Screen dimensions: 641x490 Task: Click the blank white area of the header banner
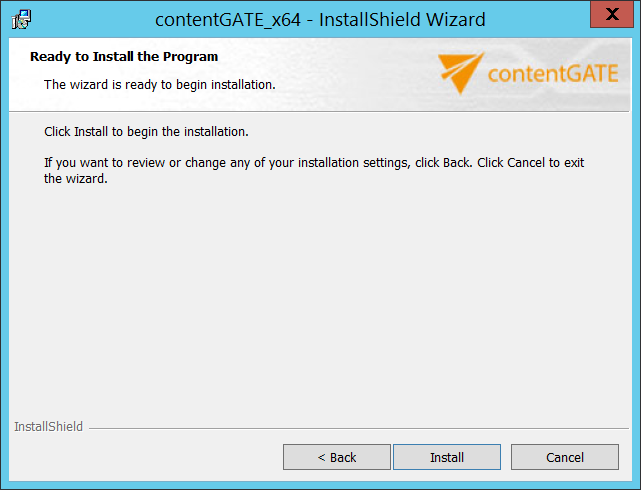click(x=350, y=70)
